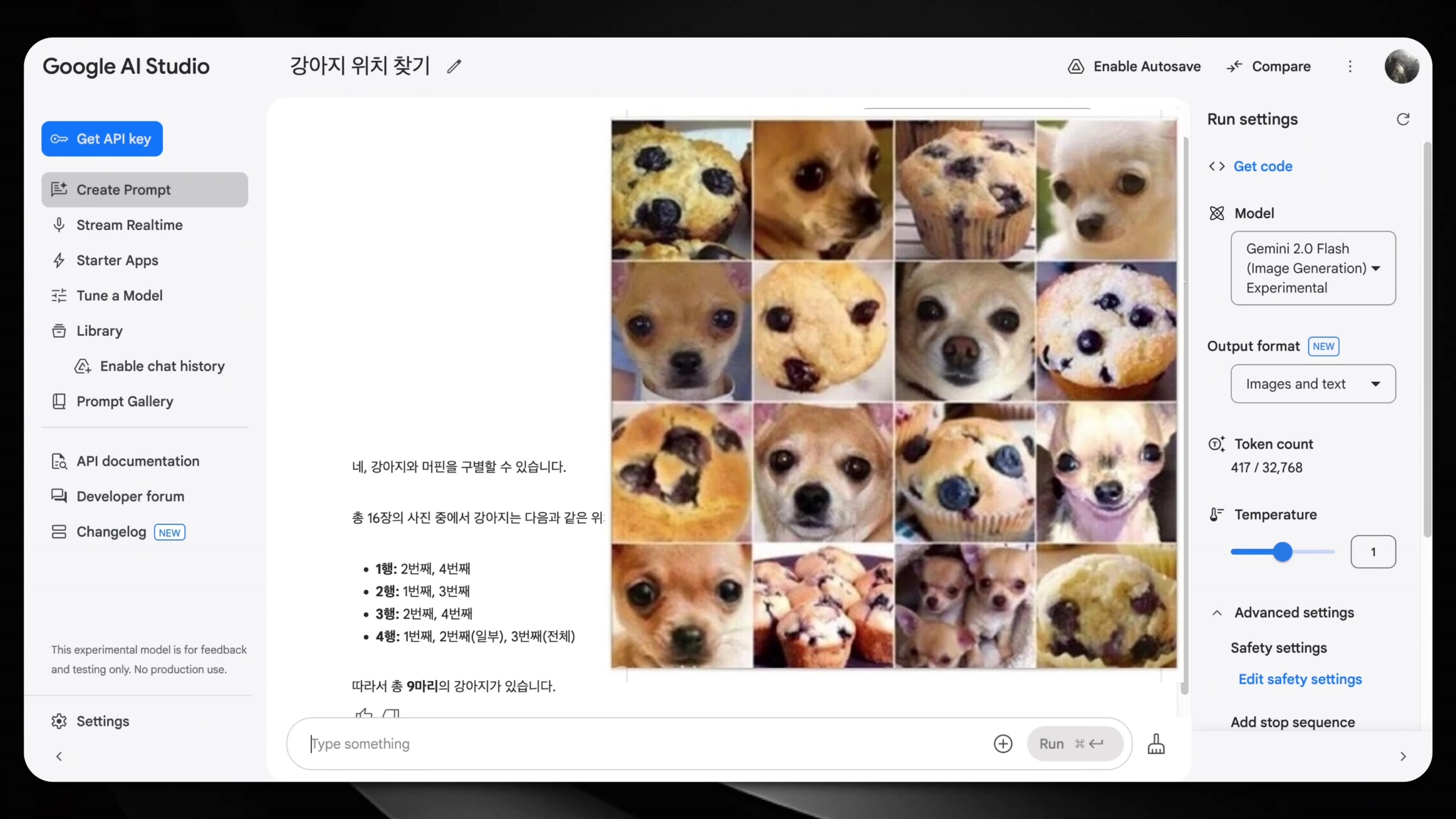Click the Prompt Gallery book icon
The image size is (1456, 819).
59,401
